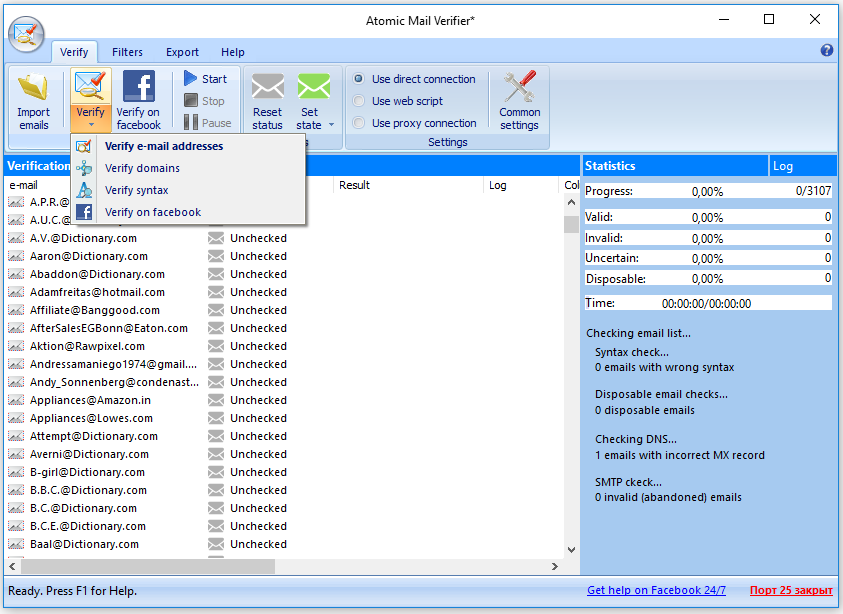Click the icon left of B-girl@Dictionary.com
The image size is (843, 614).
pyautogui.click(x=16, y=473)
